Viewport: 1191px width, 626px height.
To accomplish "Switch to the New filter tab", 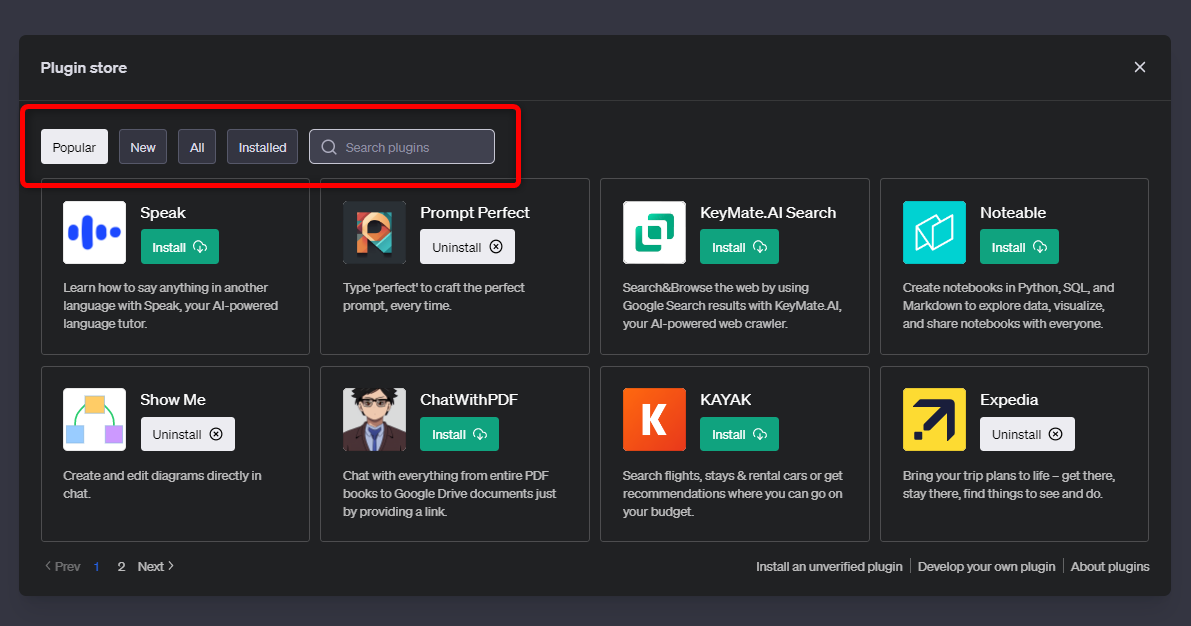I will coord(143,147).
